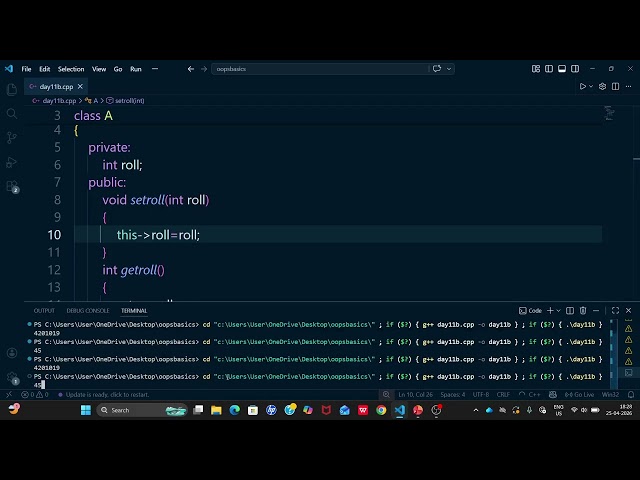Open the Explorer view in the activity bar

12,89
